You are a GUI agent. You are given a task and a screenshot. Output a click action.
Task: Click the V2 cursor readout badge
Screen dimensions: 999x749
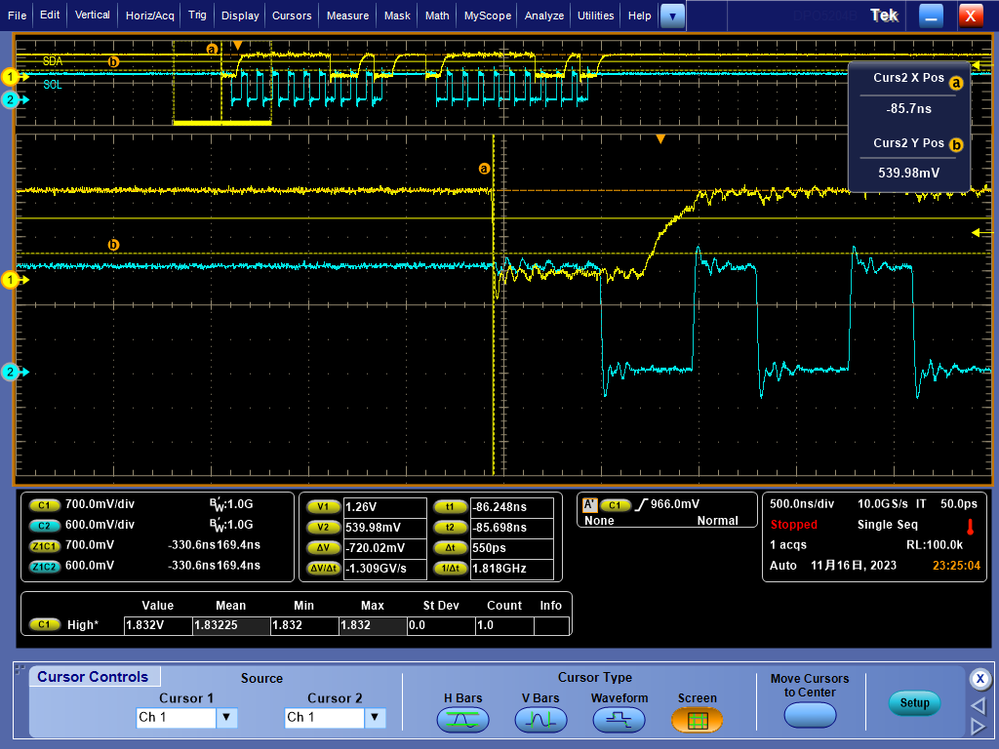point(324,527)
